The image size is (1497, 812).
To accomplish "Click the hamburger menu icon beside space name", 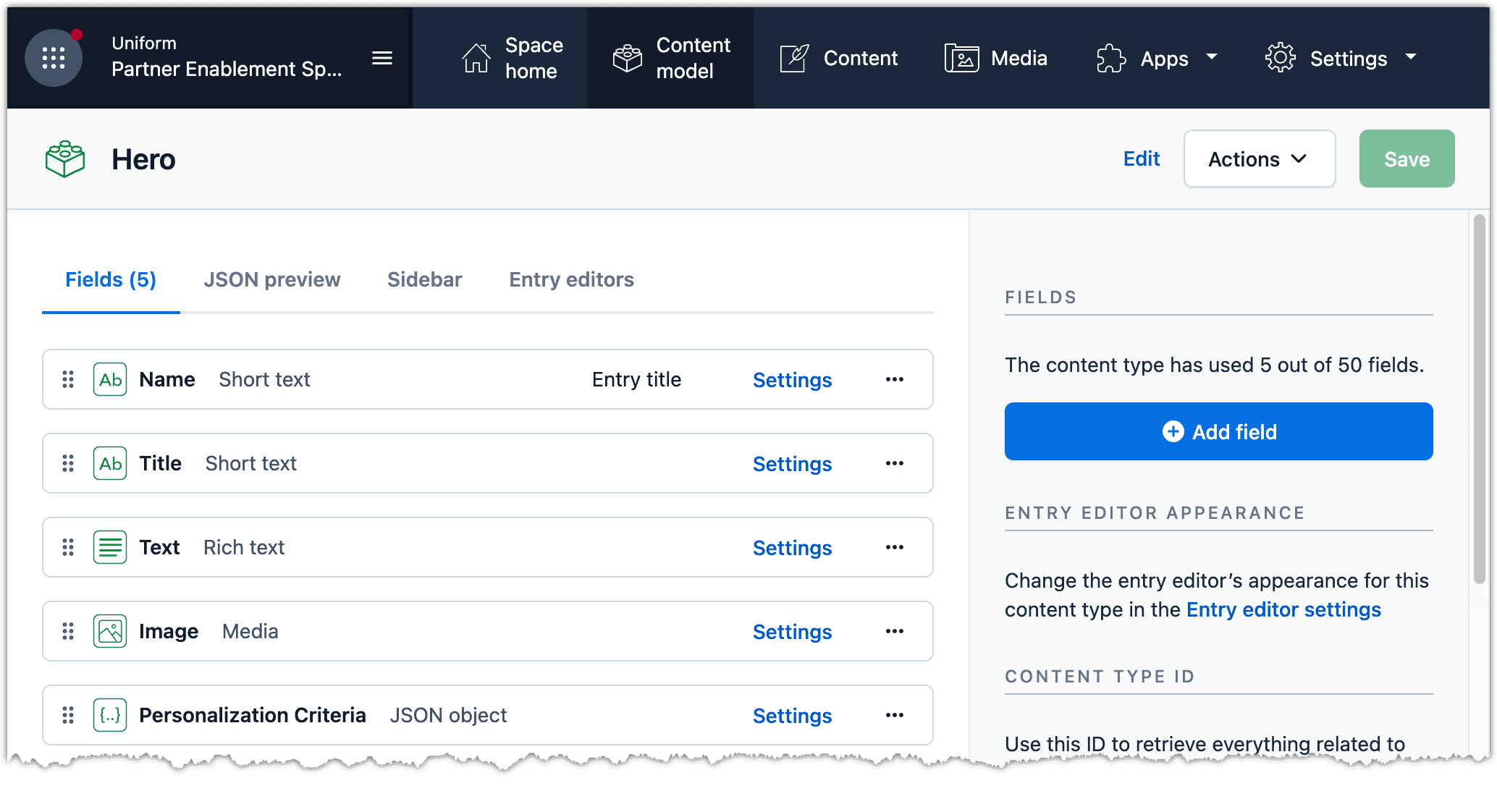I will [382, 58].
